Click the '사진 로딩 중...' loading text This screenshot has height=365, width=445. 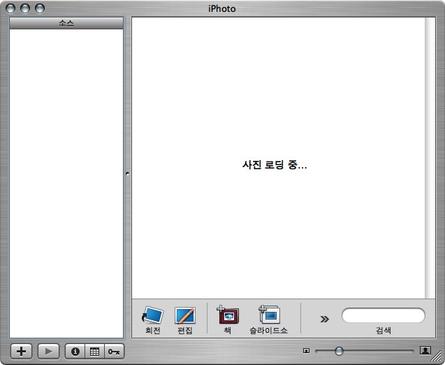(x=275, y=165)
